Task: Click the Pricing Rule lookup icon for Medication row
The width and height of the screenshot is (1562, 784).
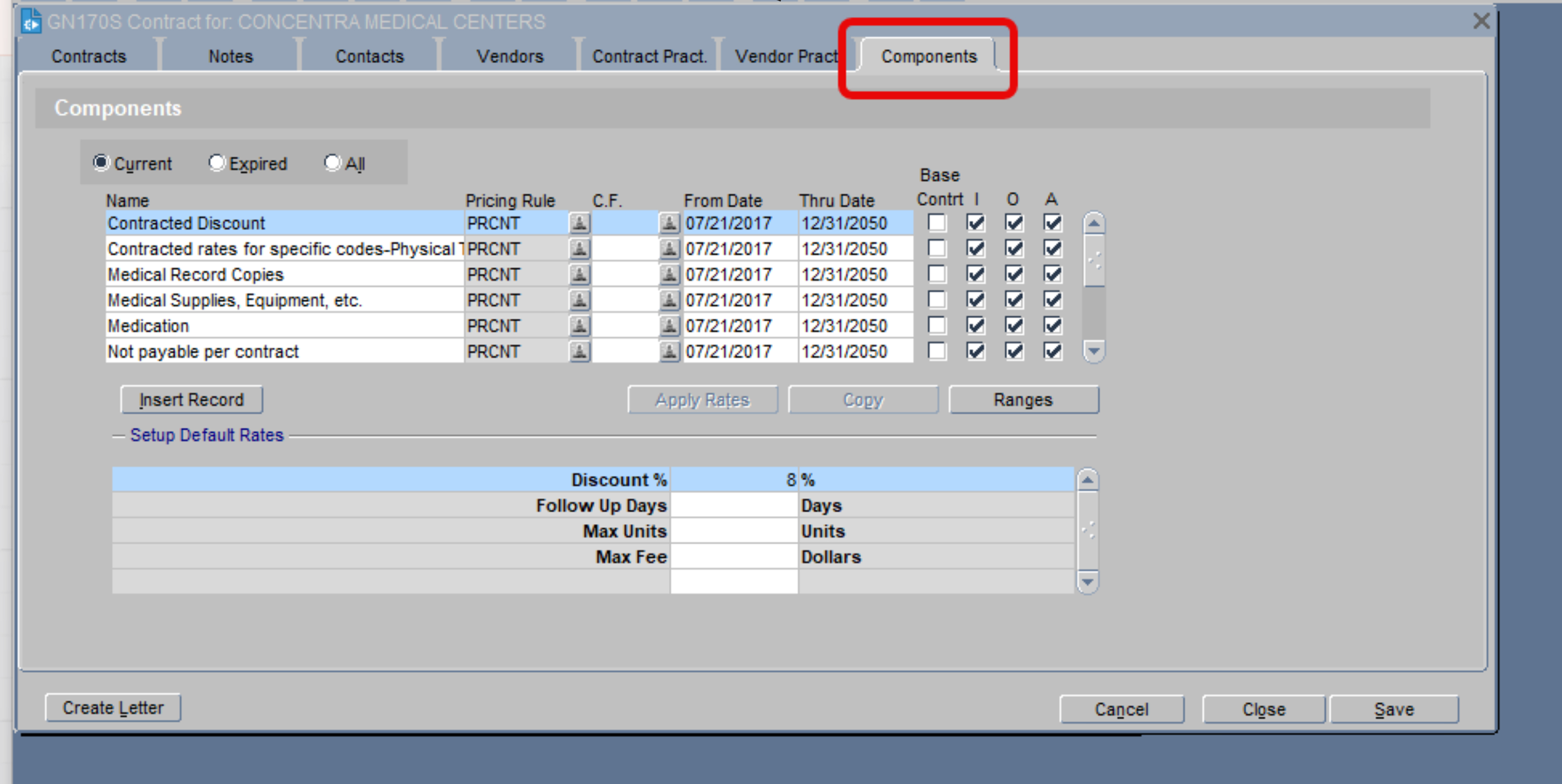Action: click(x=579, y=325)
